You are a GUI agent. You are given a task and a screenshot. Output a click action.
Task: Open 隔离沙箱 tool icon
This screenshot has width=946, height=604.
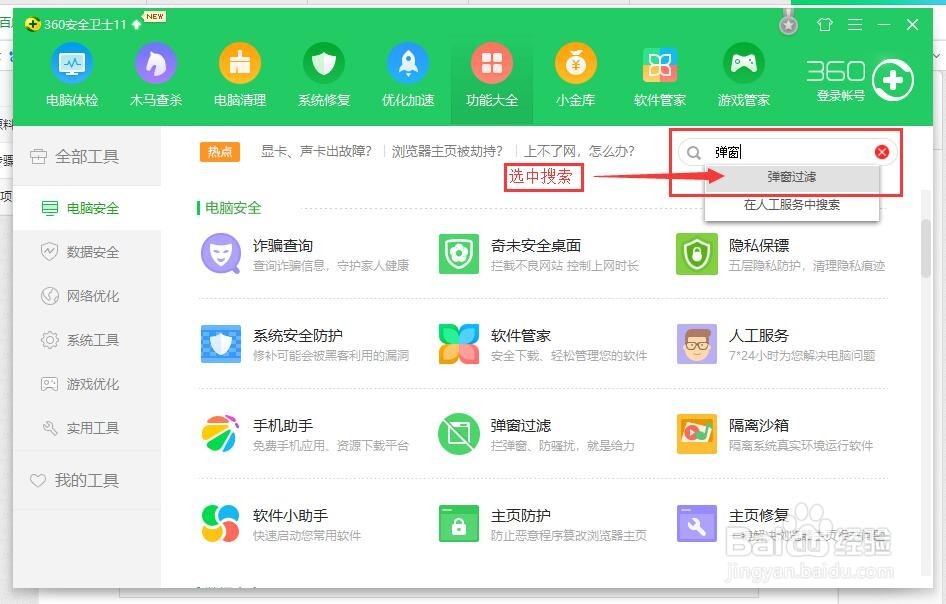coord(697,434)
